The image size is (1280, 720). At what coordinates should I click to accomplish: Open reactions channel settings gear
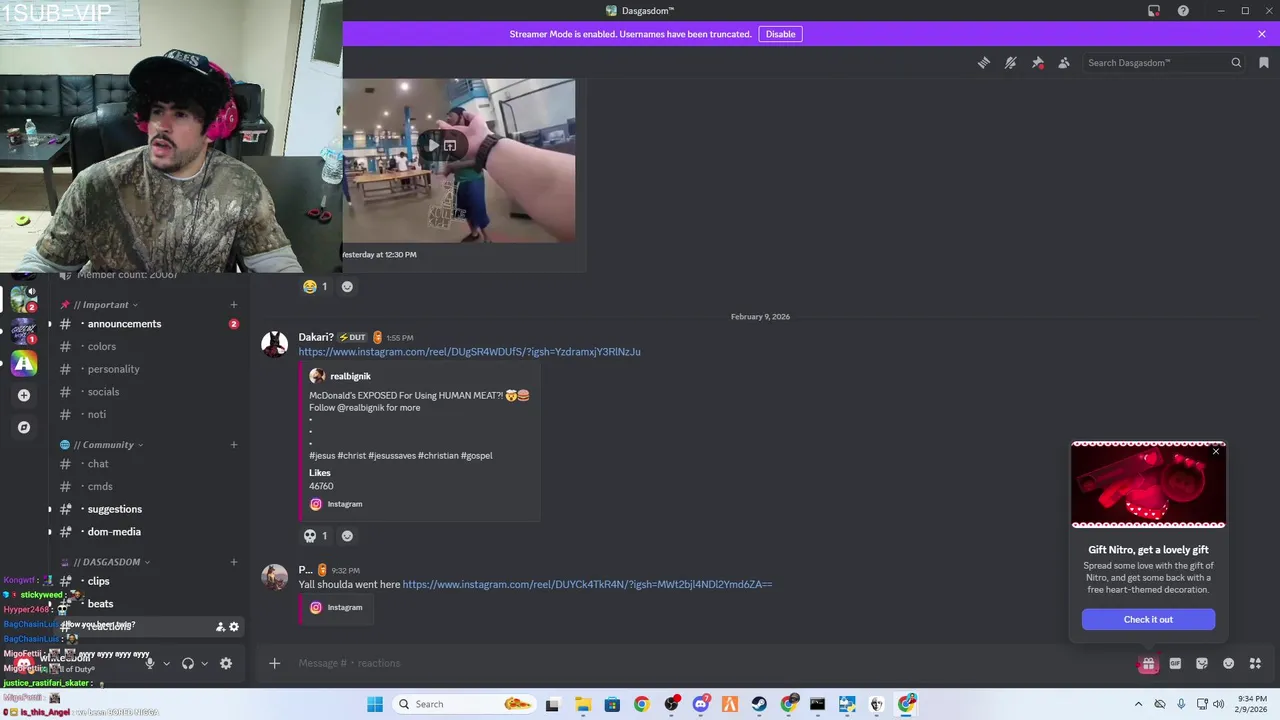pos(234,627)
